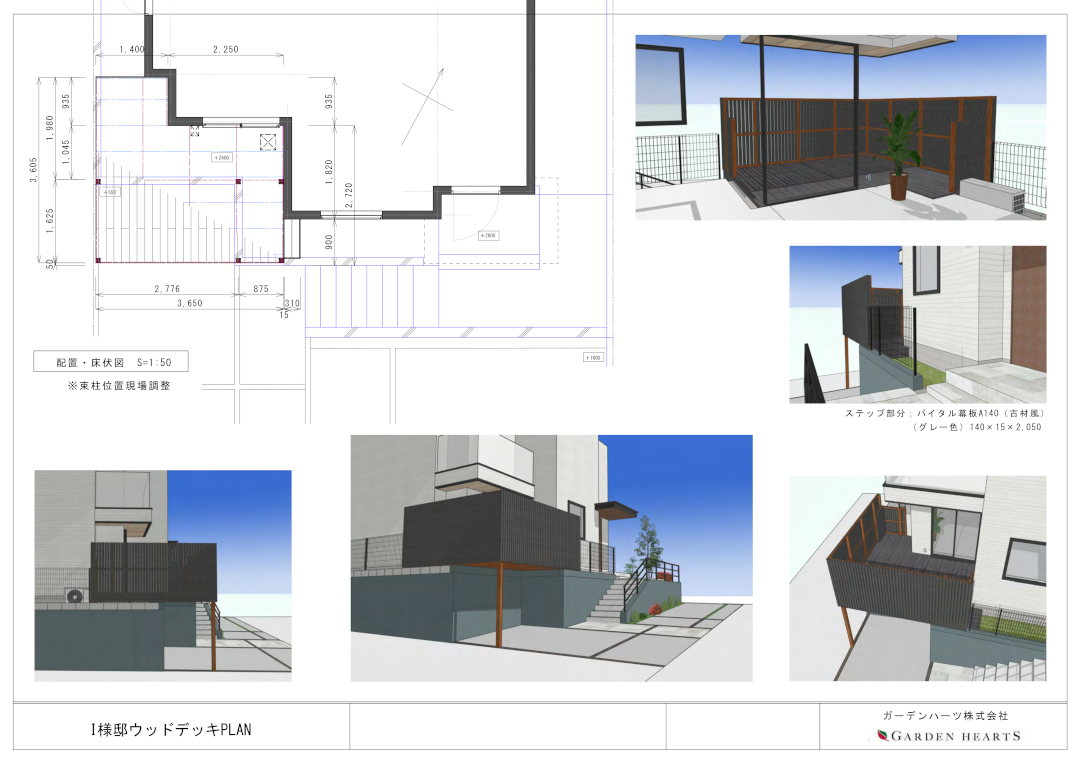Open the side fence view rendering
Image resolution: width=1080 pixels, height=764 pixels.
click(917, 324)
